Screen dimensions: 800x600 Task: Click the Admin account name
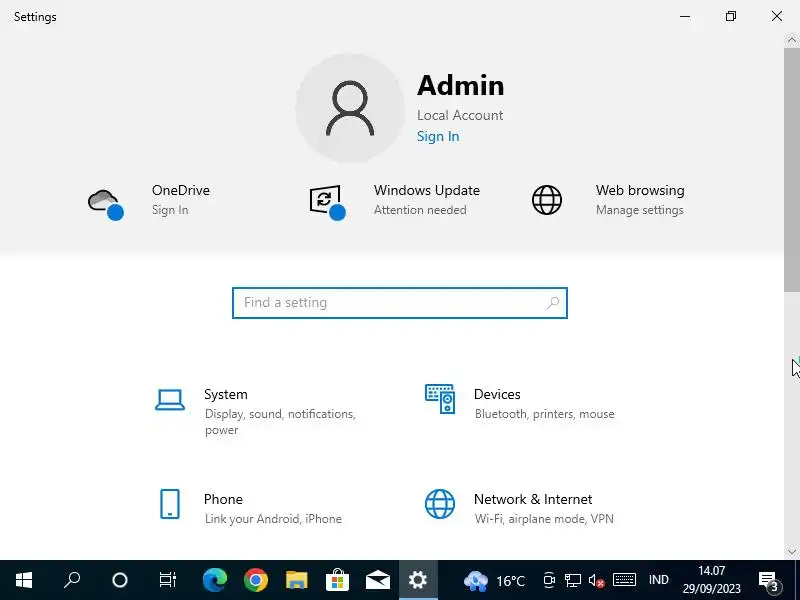click(x=461, y=85)
